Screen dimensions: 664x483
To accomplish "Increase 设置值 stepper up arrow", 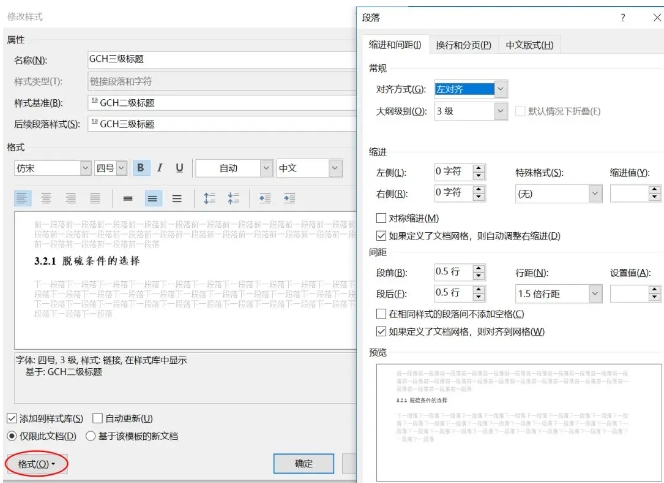I will click(x=655, y=290).
